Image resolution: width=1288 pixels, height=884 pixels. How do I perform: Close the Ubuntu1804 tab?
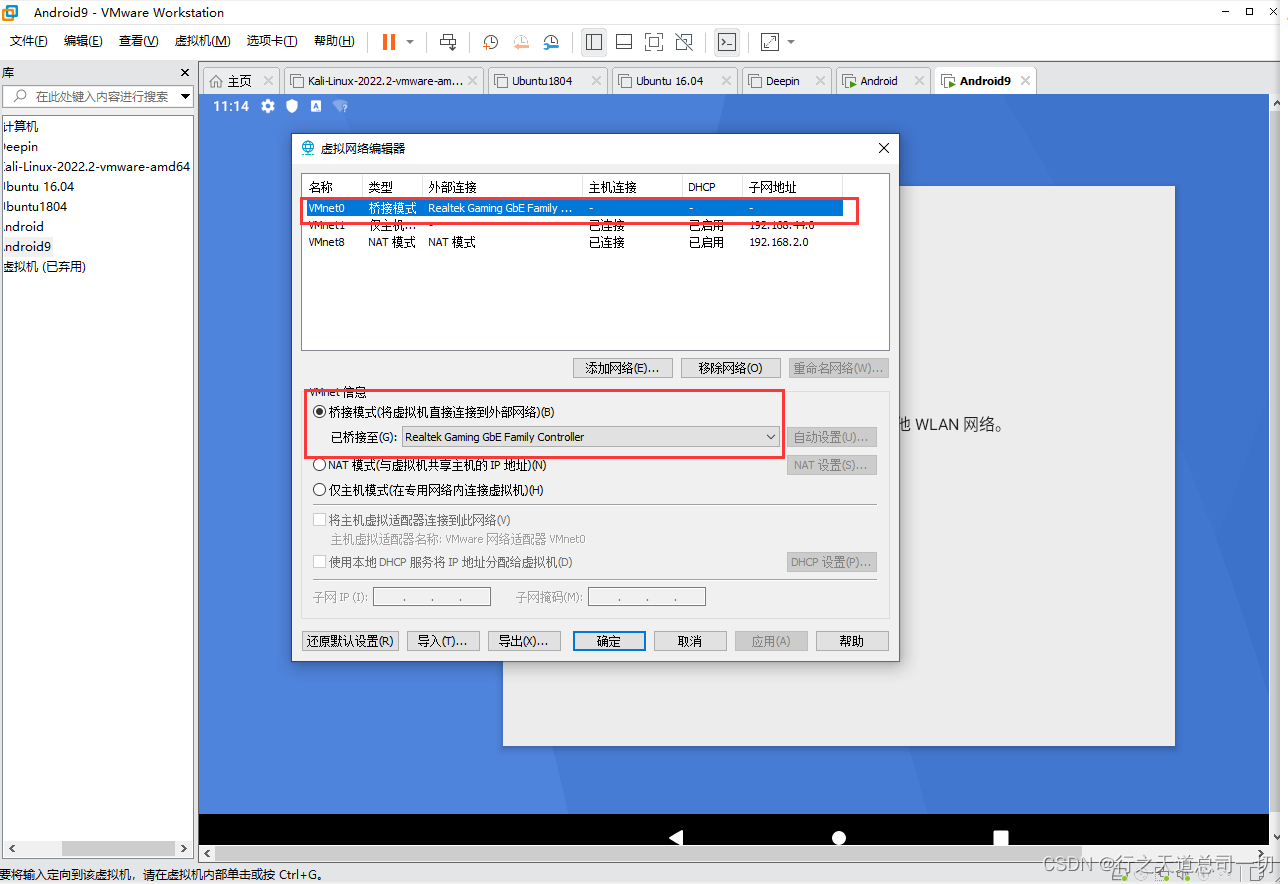[x=597, y=81]
